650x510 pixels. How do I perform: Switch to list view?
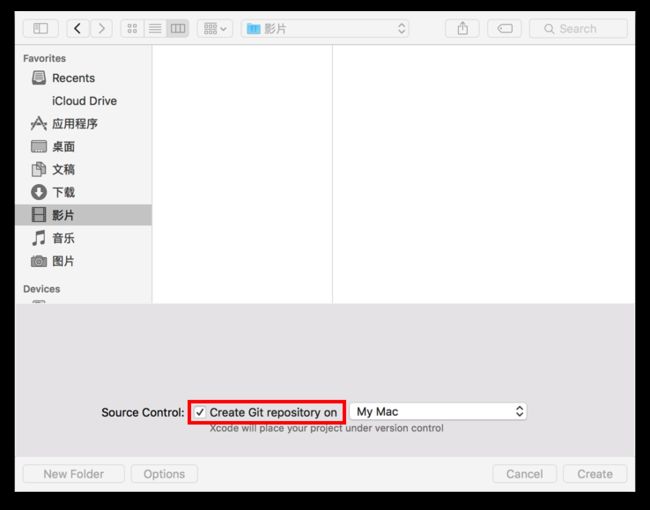coord(155,29)
